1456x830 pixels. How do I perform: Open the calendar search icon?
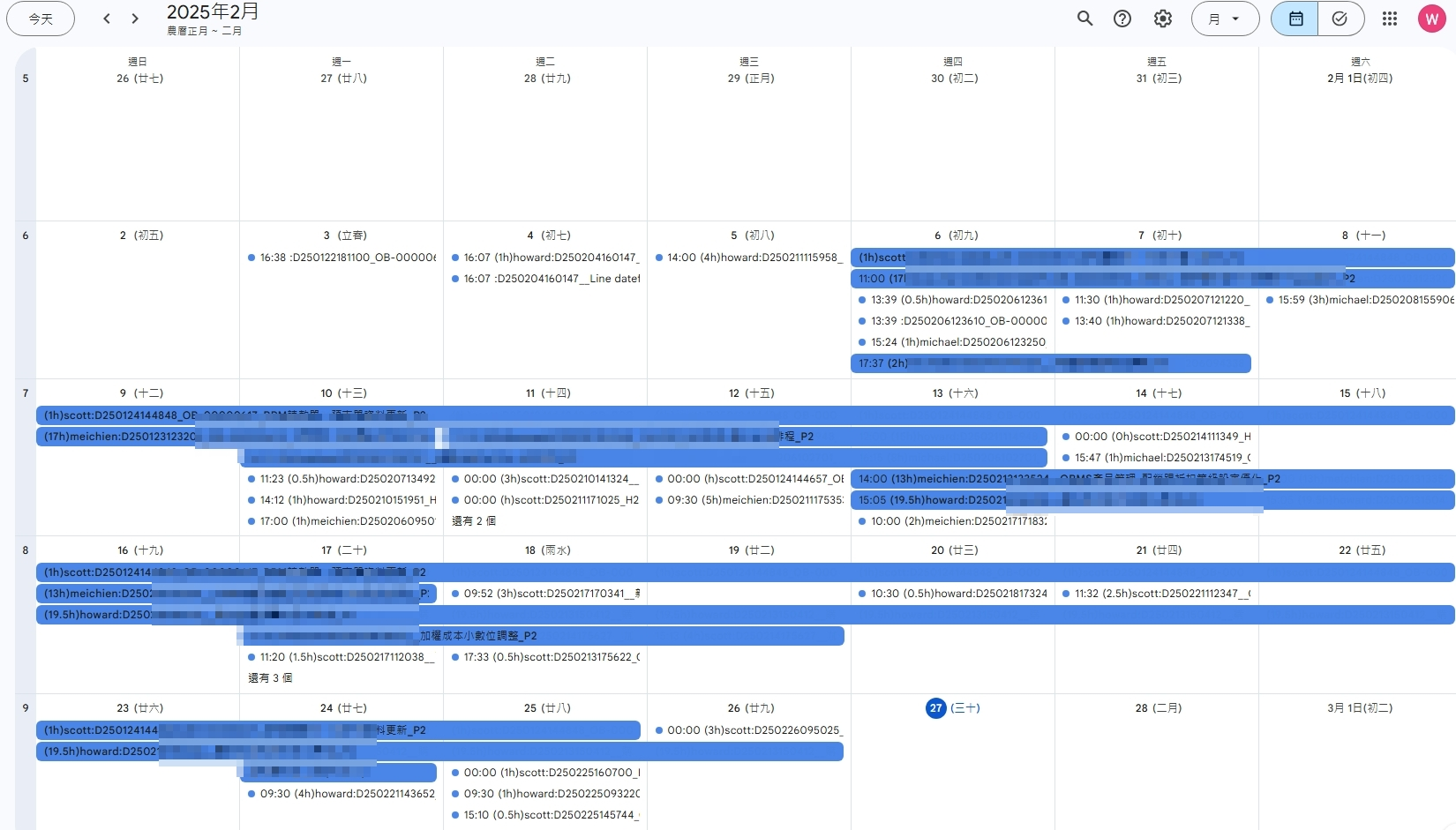[1084, 19]
